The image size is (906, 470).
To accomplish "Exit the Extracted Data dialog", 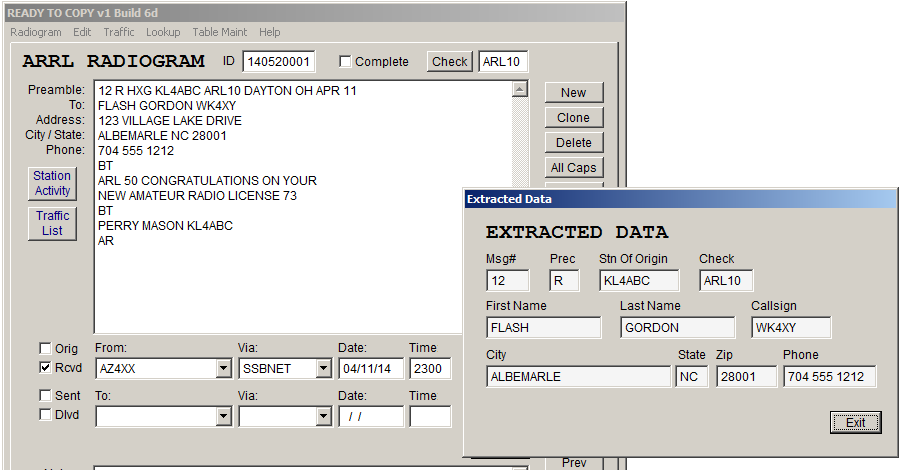I will click(856, 423).
